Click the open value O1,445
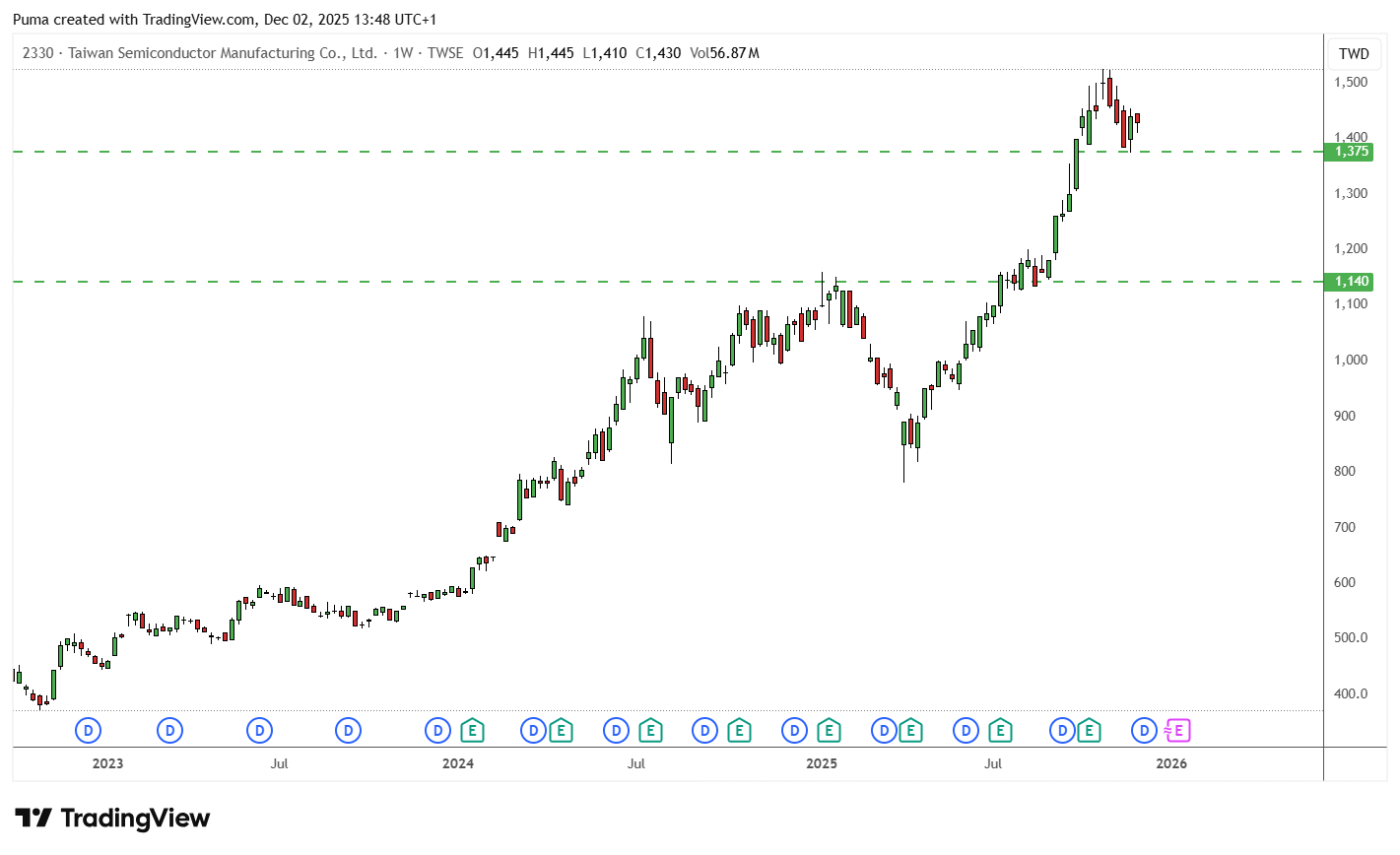The width and height of the screenshot is (1400, 855). pyautogui.click(x=496, y=53)
